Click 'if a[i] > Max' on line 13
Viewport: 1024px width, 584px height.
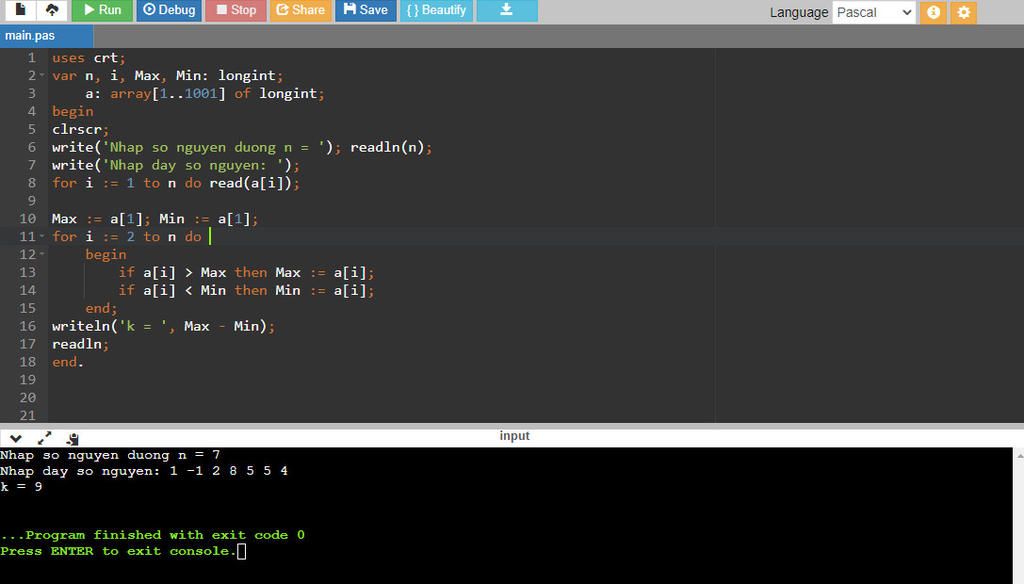[x=172, y=272]
